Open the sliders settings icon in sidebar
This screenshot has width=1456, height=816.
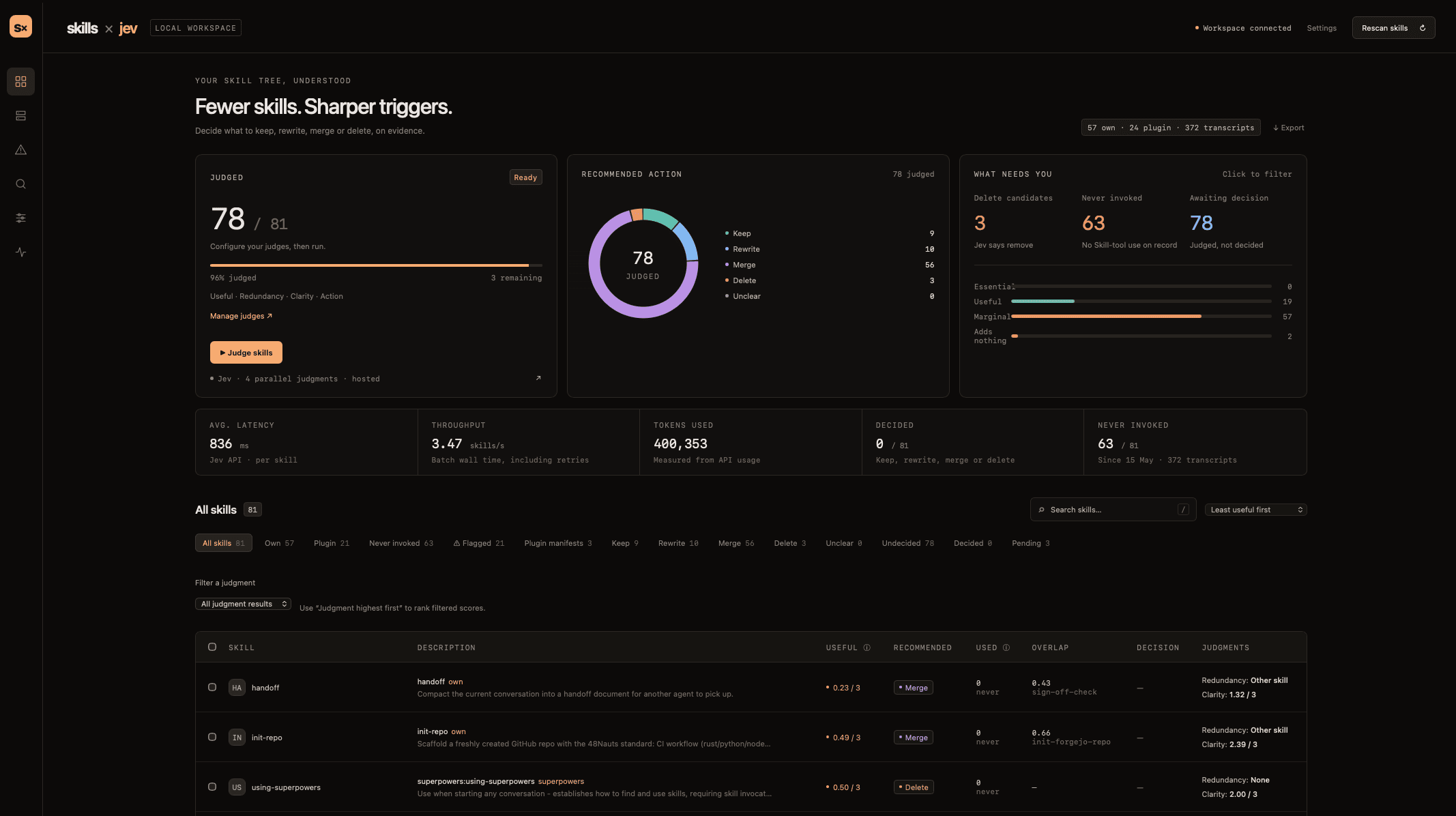20,218
